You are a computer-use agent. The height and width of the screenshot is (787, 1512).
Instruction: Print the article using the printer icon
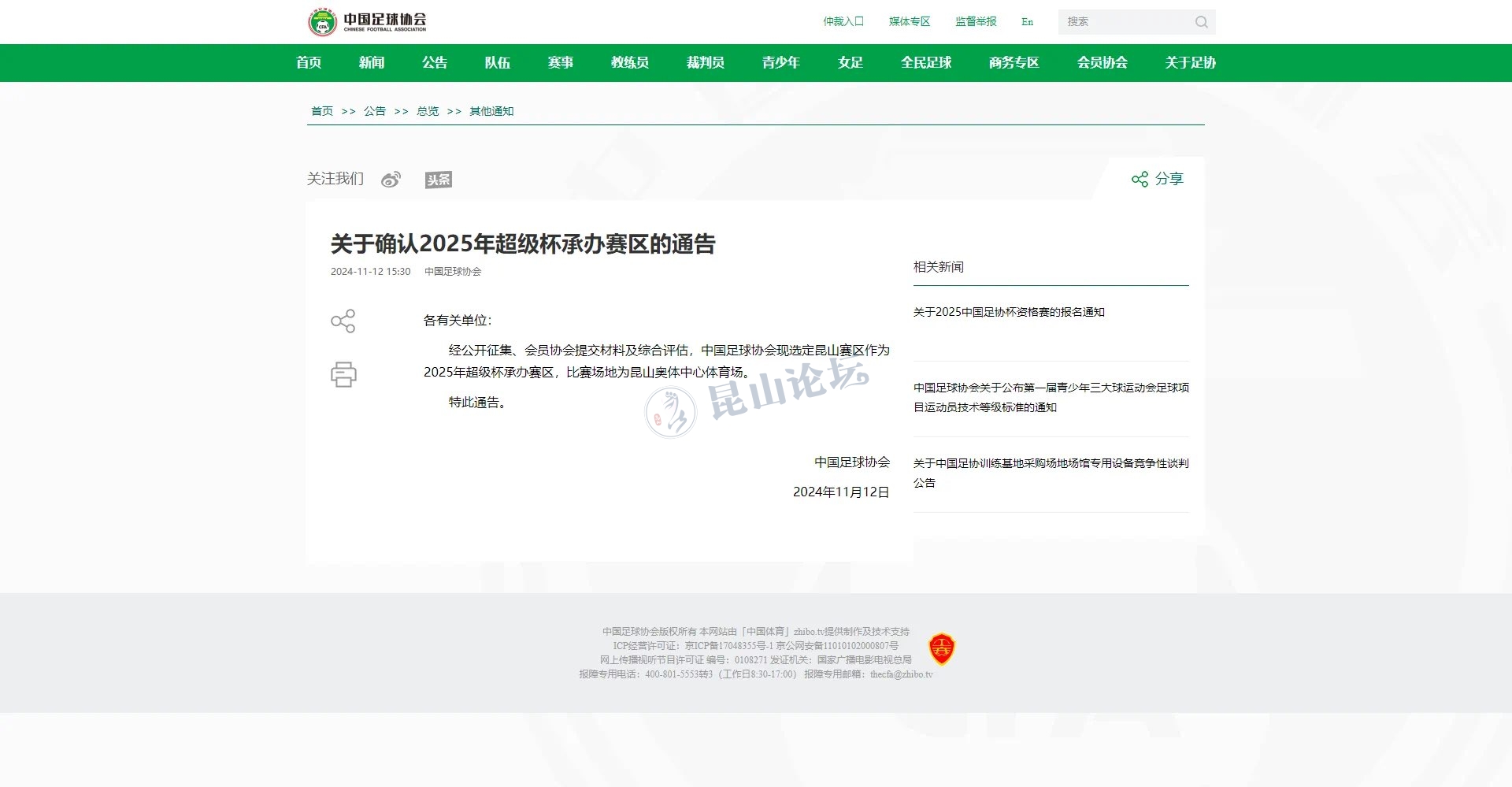(x=343, y=374)
